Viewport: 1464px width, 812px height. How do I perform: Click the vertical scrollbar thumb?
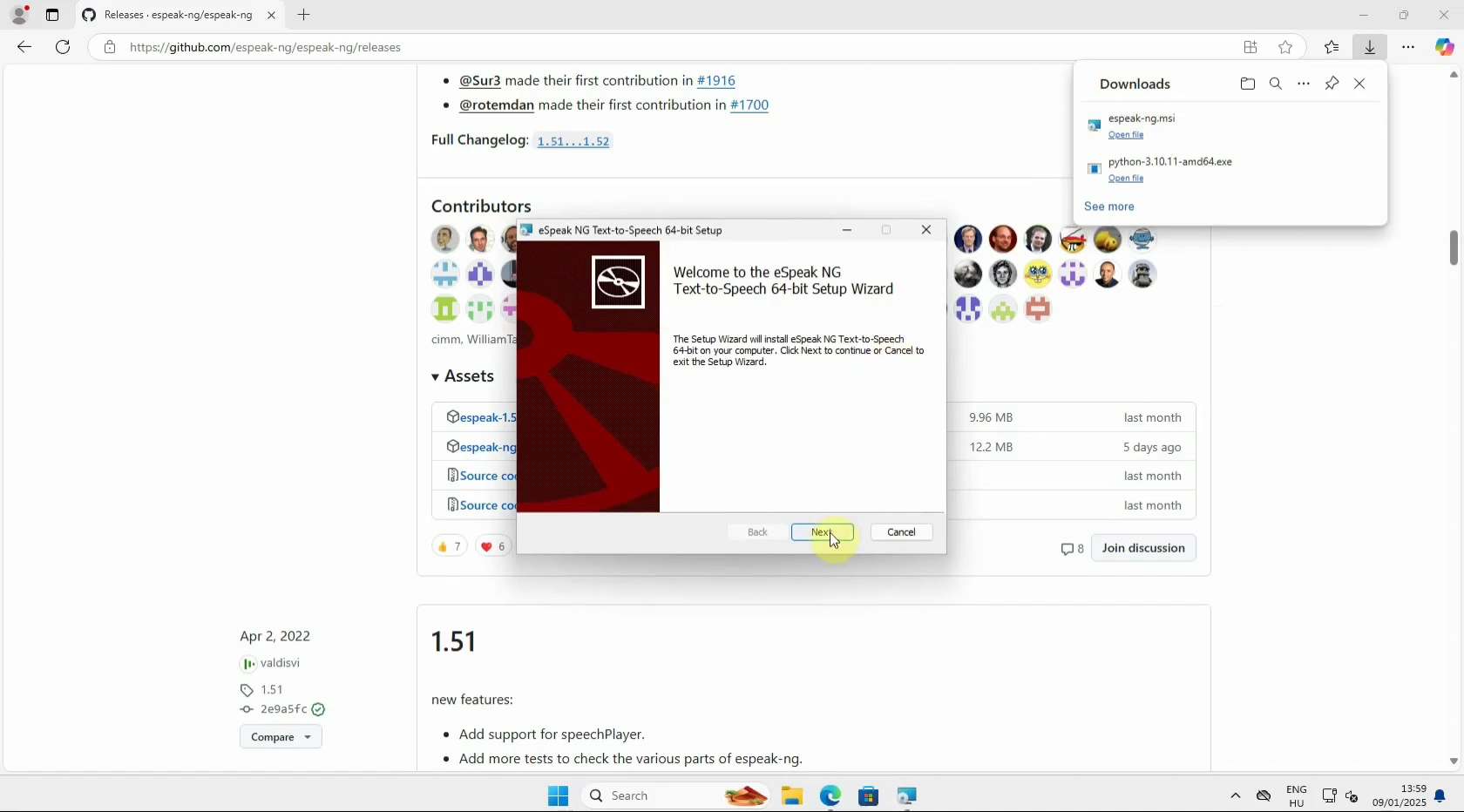[1454, 247]
